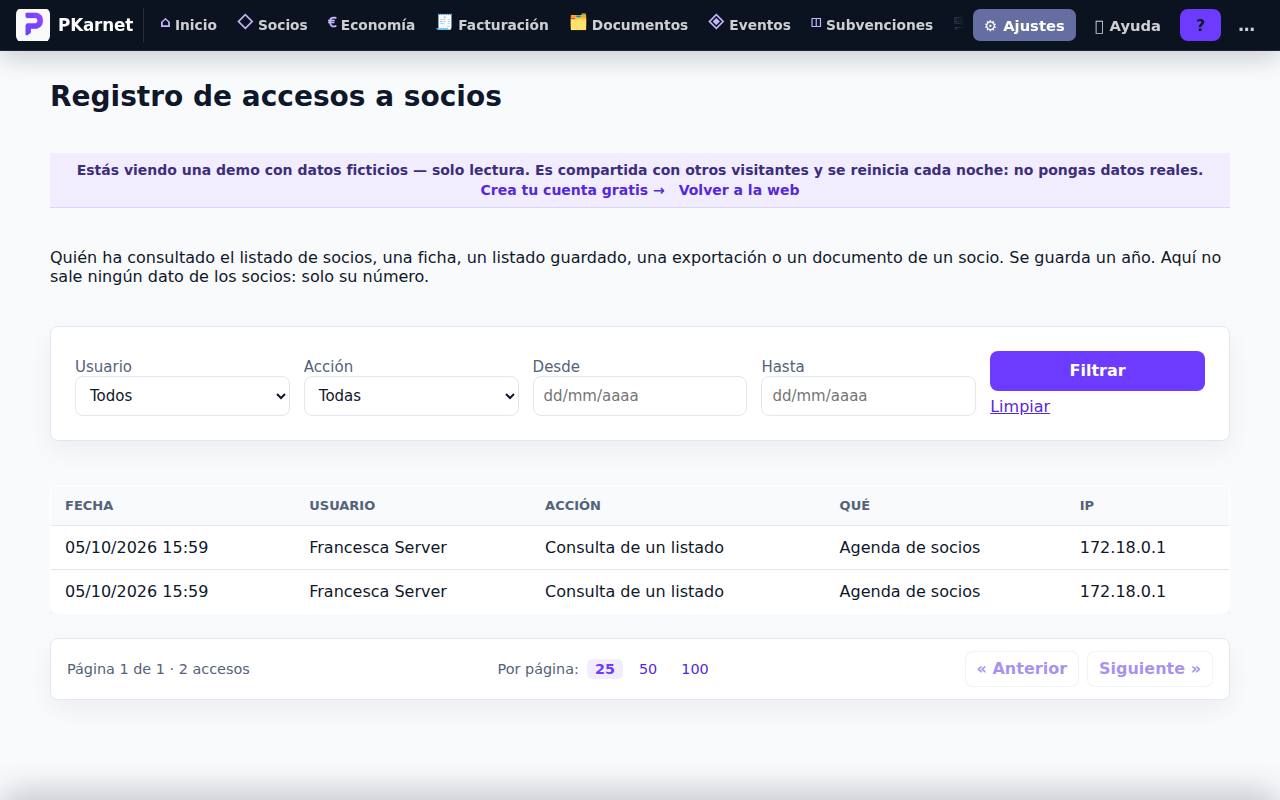Select 25 results per page
The height and width of the screenshot is (800, 1280).
click(605, 669)
